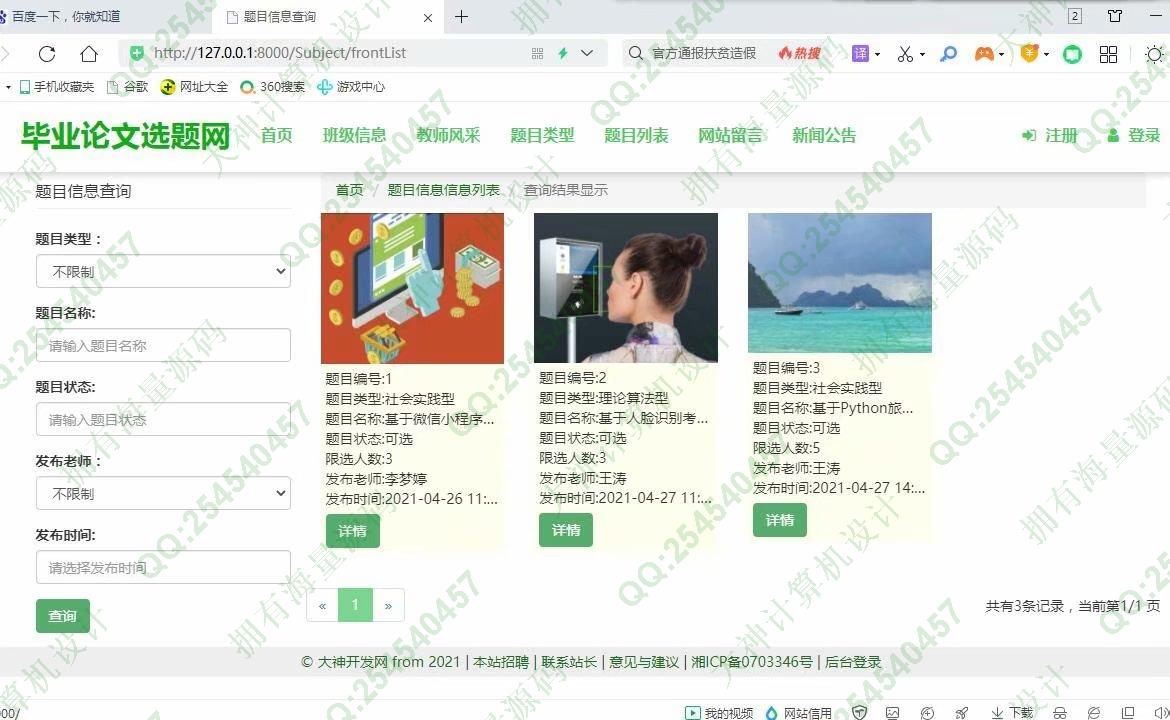Open the tab count icon showing 2

[x=1075, y=16]
